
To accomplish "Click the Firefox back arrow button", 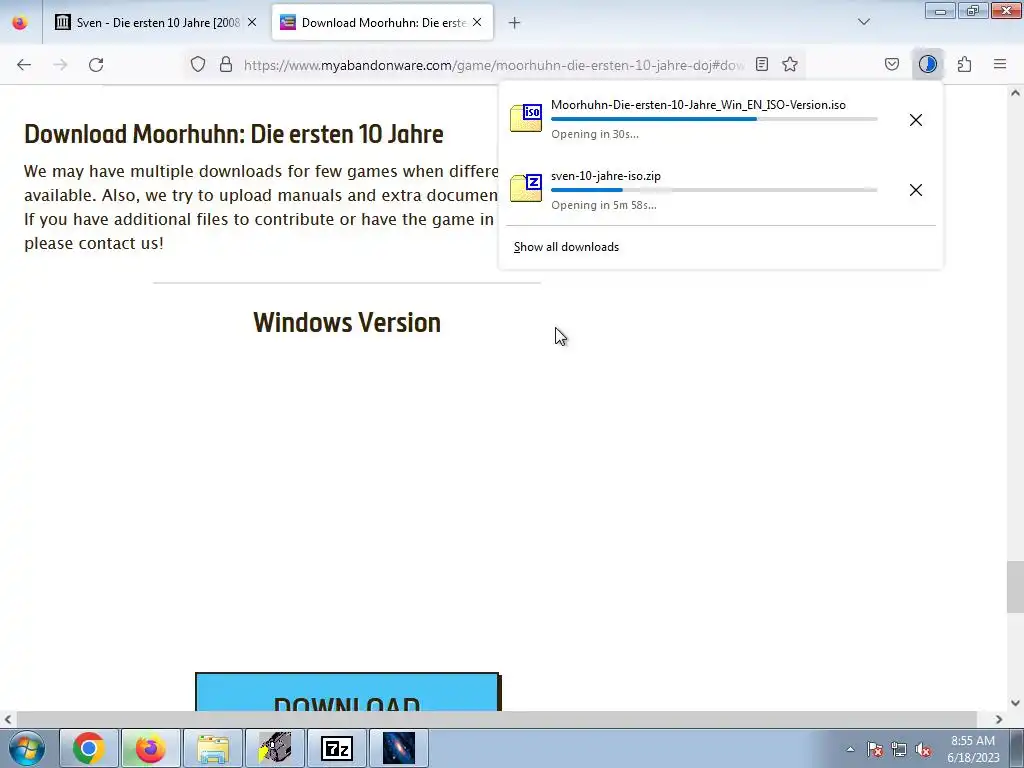I will coord(24,64).
